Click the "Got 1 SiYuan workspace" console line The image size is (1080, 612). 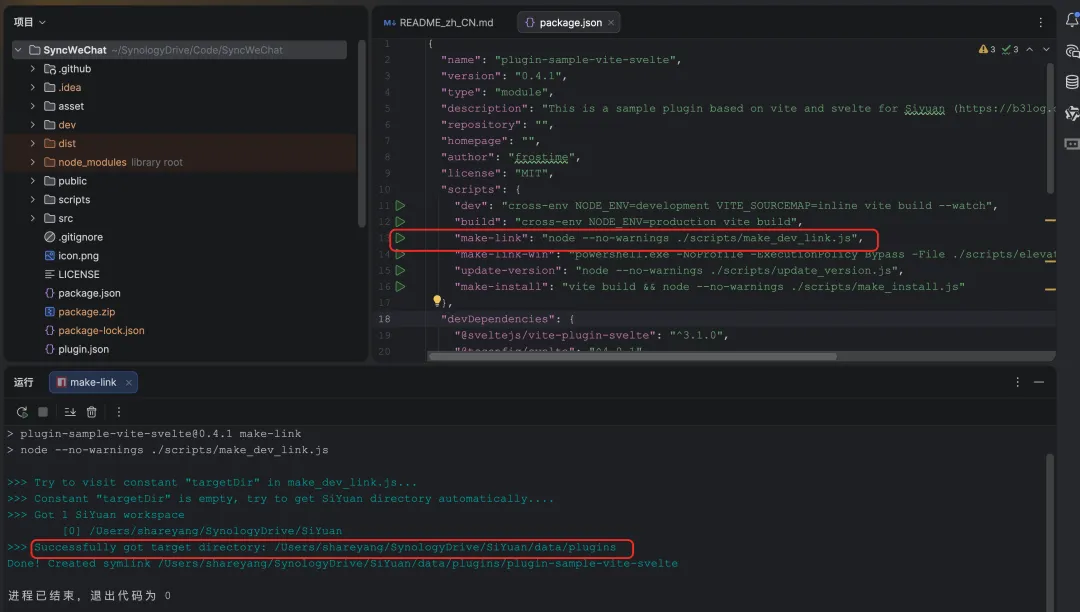[96, 514]
